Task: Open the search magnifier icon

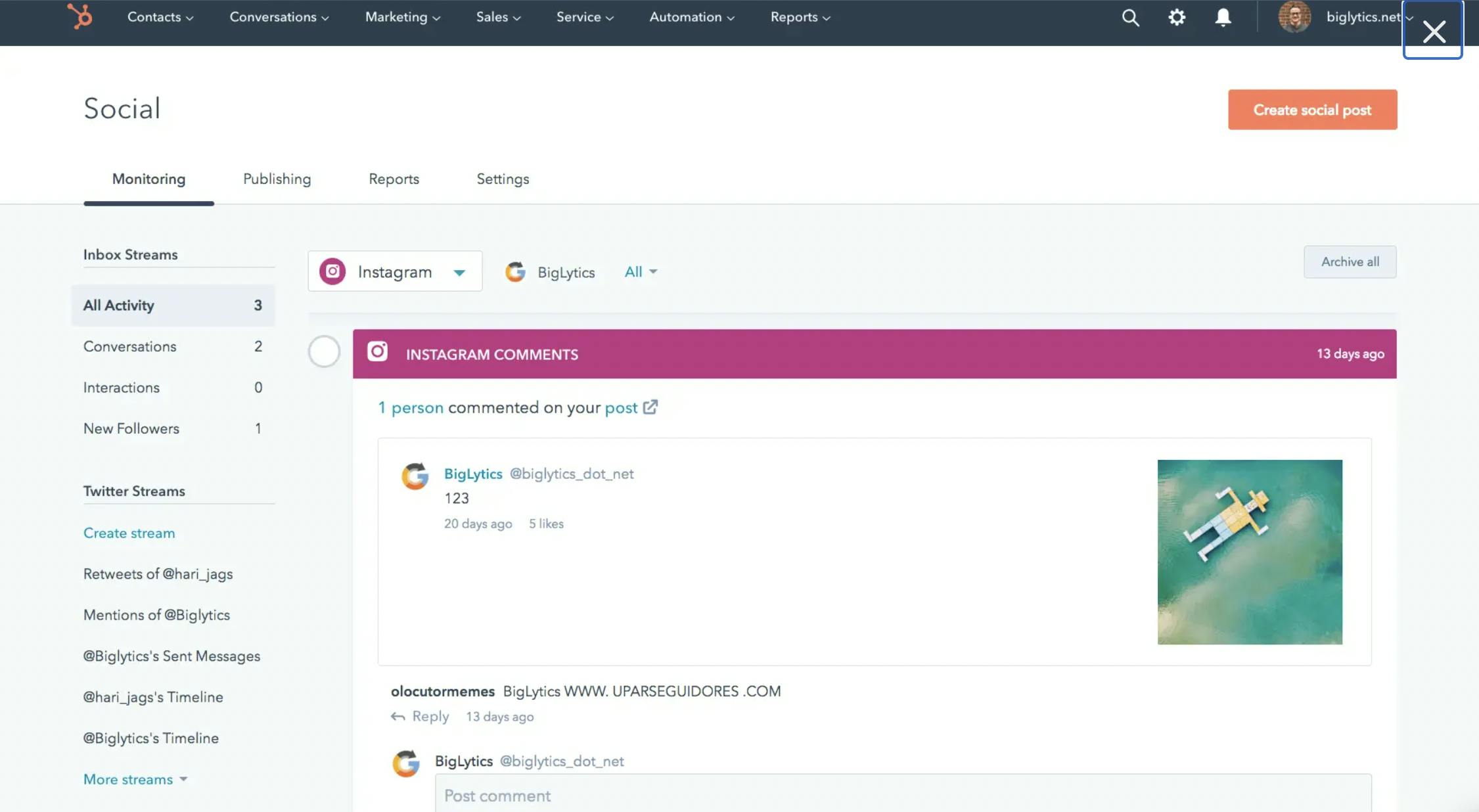Action: pyautogui.click(x=1129, y=17)
